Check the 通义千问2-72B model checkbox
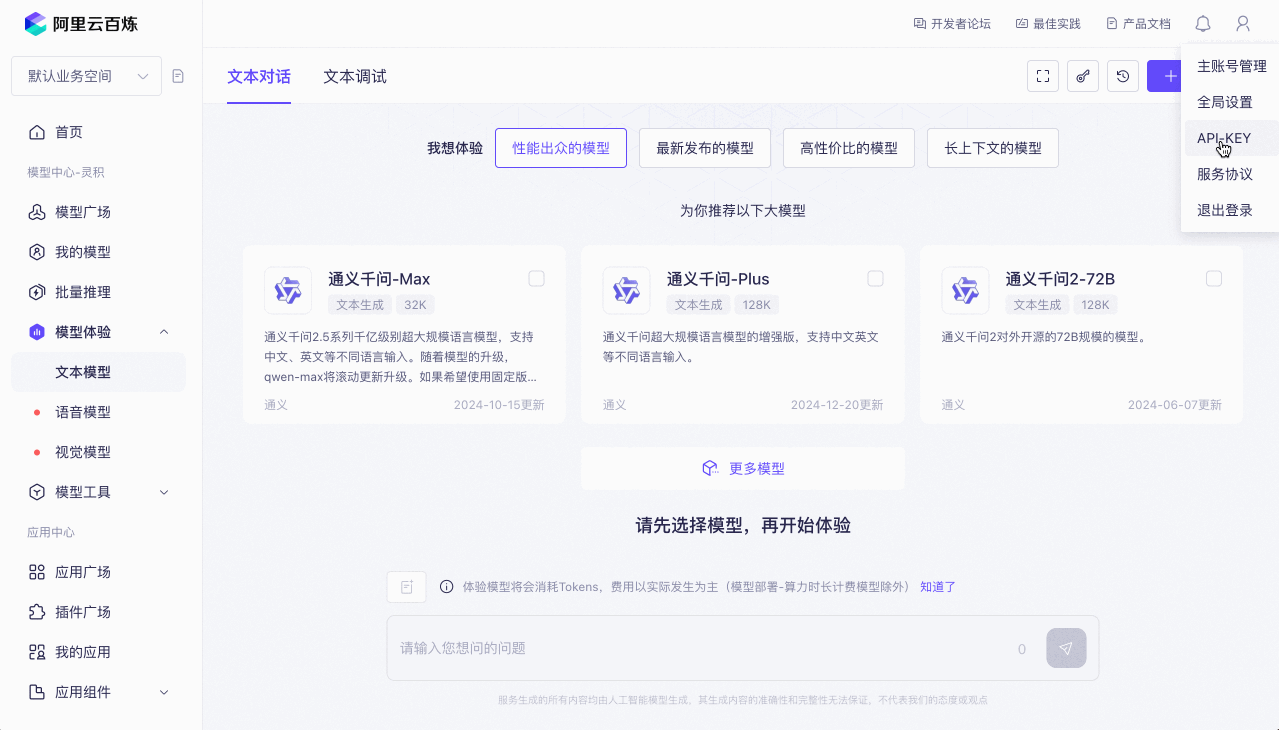 coord(1214,279)
